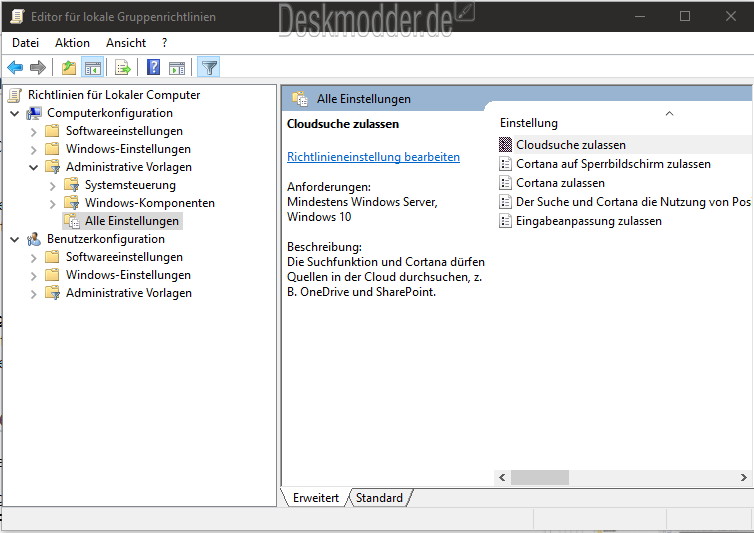This screenshot has width=754, height=533.
Task: Select Richtlinien für Lokaler Computer root
Action: (x=114, y=95)
